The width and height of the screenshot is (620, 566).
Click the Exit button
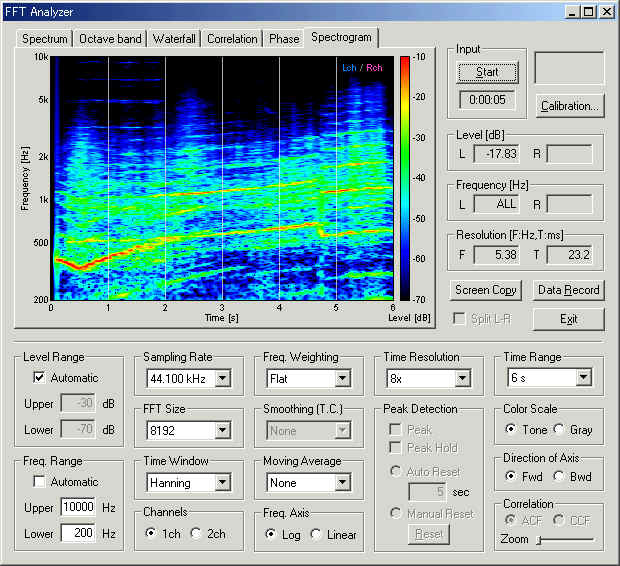(x=568, y=319)
